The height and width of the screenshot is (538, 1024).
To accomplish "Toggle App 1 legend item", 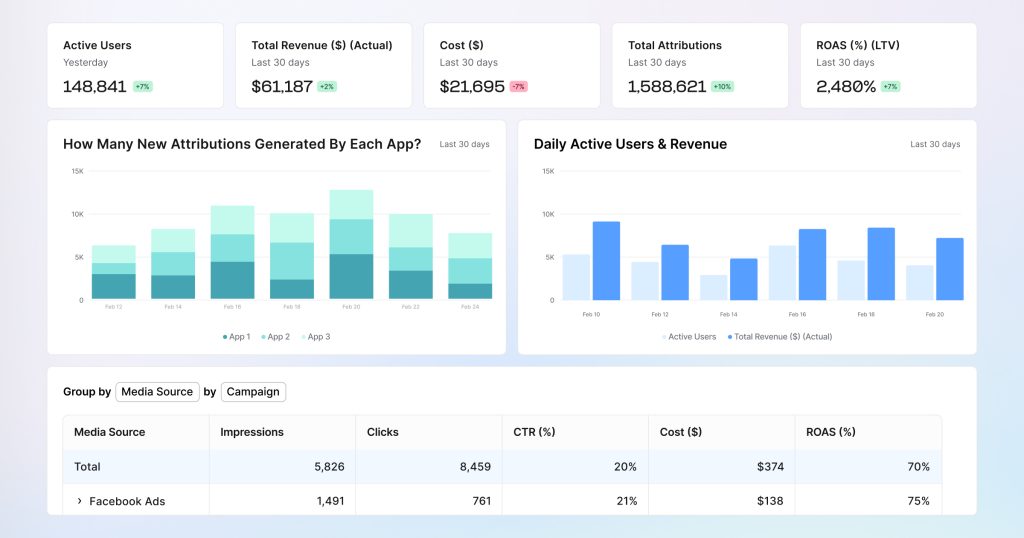I will pos(236,337).
